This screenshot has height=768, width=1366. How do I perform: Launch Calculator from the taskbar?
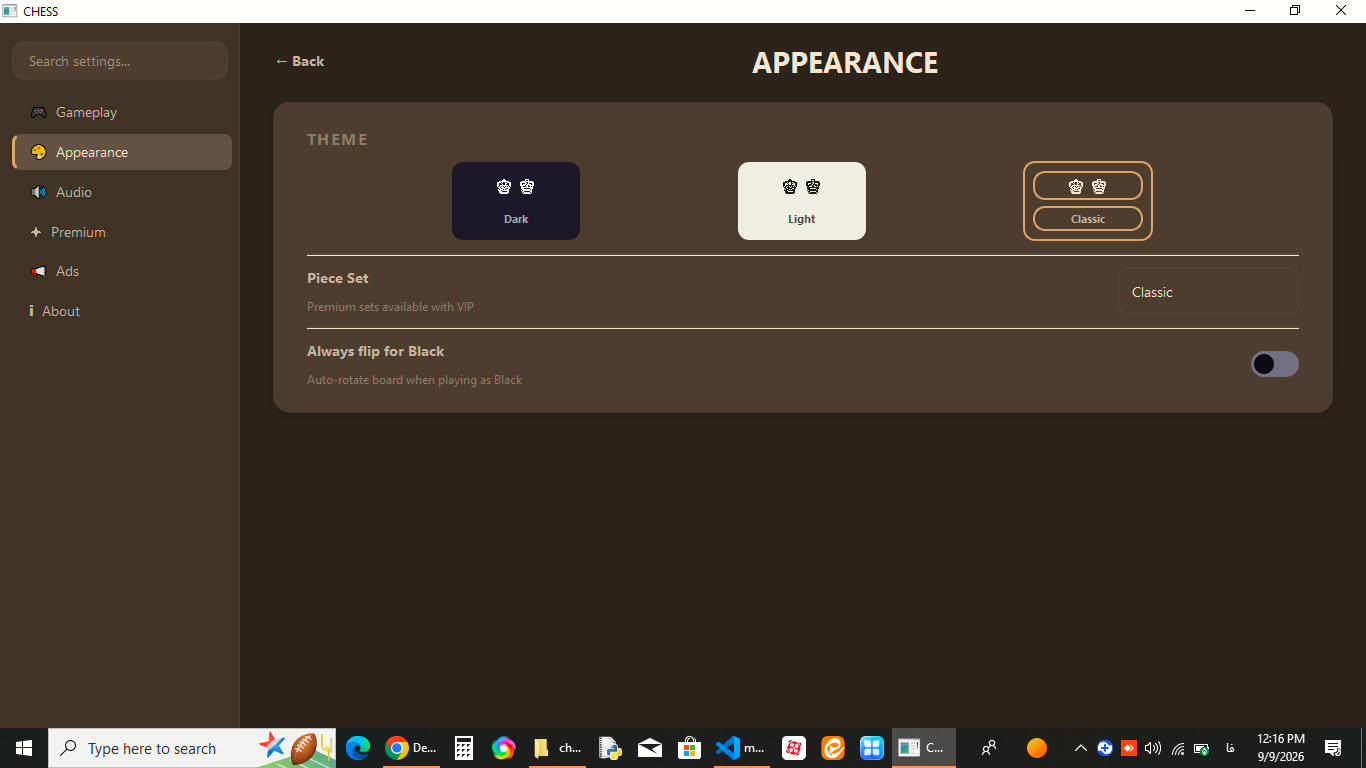463,748
